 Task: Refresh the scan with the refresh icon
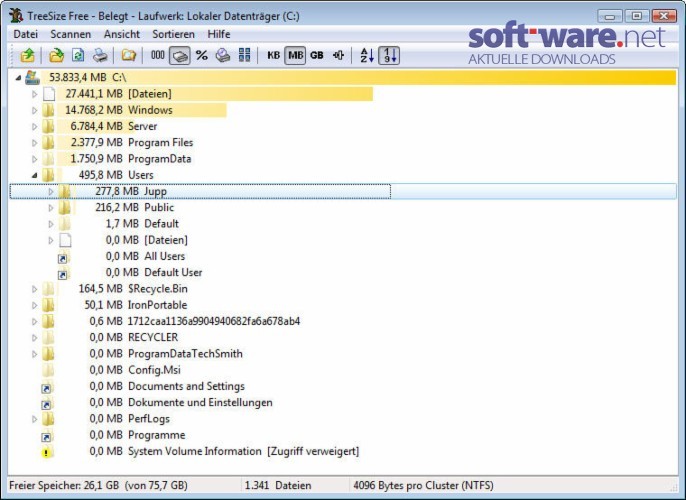[x=78, y=55]
